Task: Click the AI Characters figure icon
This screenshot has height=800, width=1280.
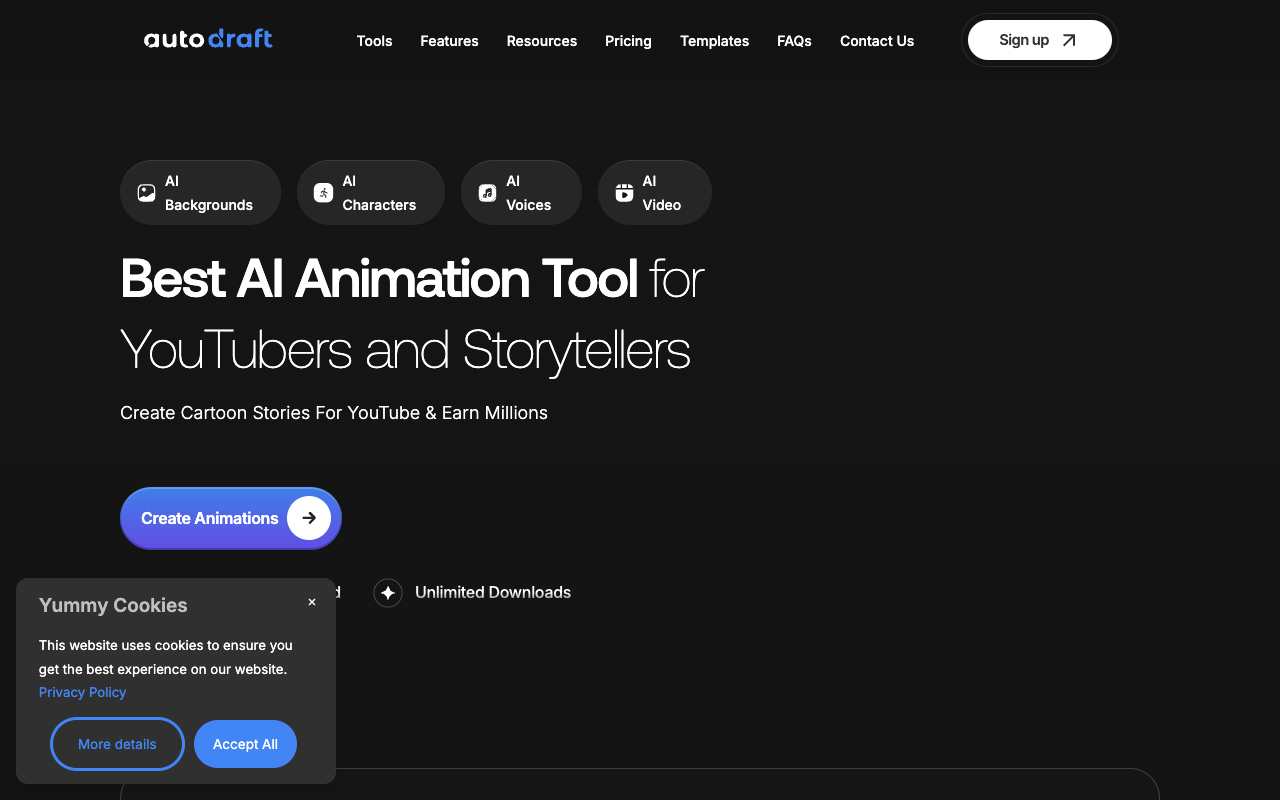Action: click(323, 193)
